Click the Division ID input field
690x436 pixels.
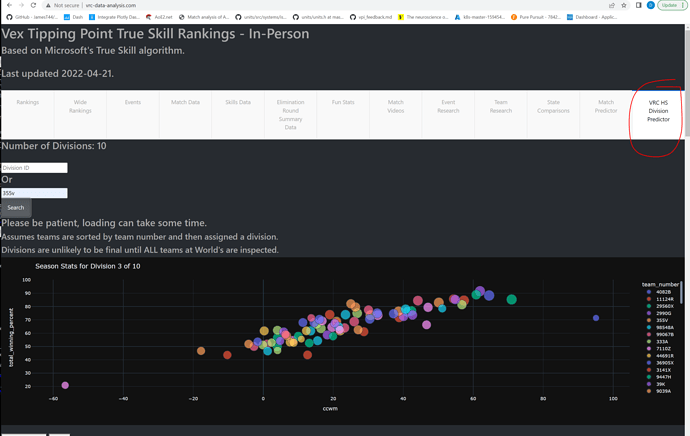click(34, 168)
